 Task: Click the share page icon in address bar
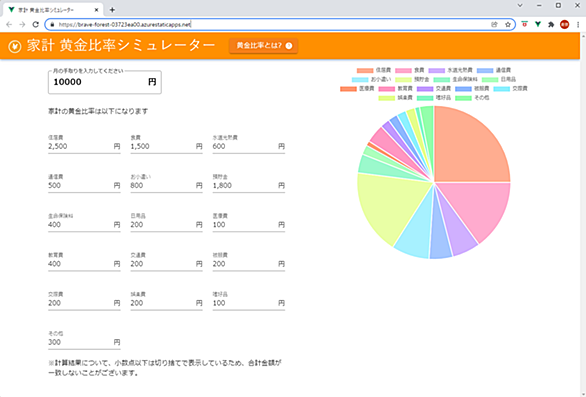494,25
